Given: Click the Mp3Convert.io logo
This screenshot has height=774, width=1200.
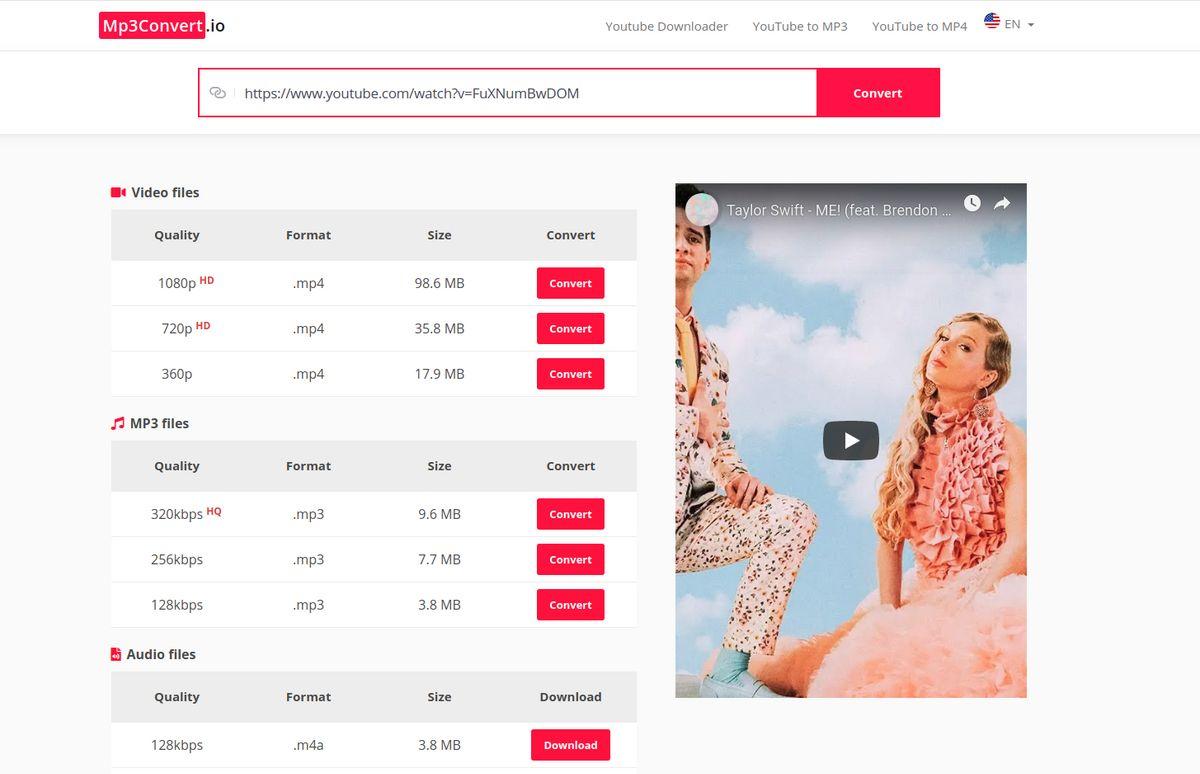Looking at the screenshot, I should [x=162, y=26].
